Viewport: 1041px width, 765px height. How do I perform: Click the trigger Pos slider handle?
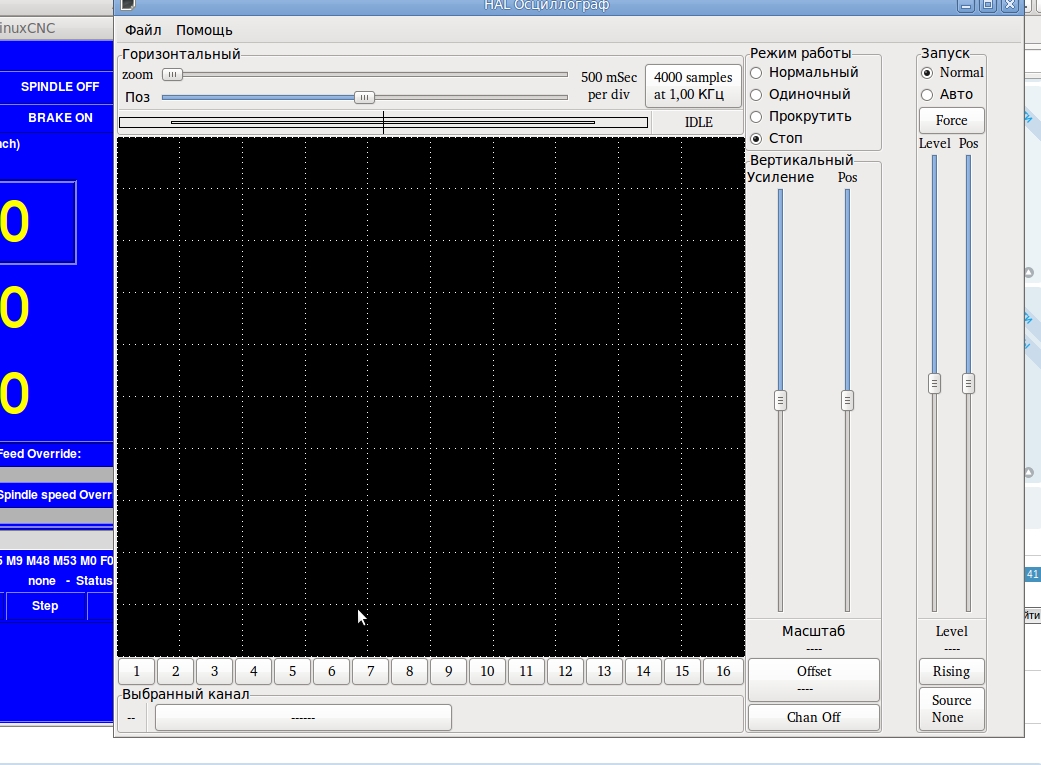(x=969, y=383)
